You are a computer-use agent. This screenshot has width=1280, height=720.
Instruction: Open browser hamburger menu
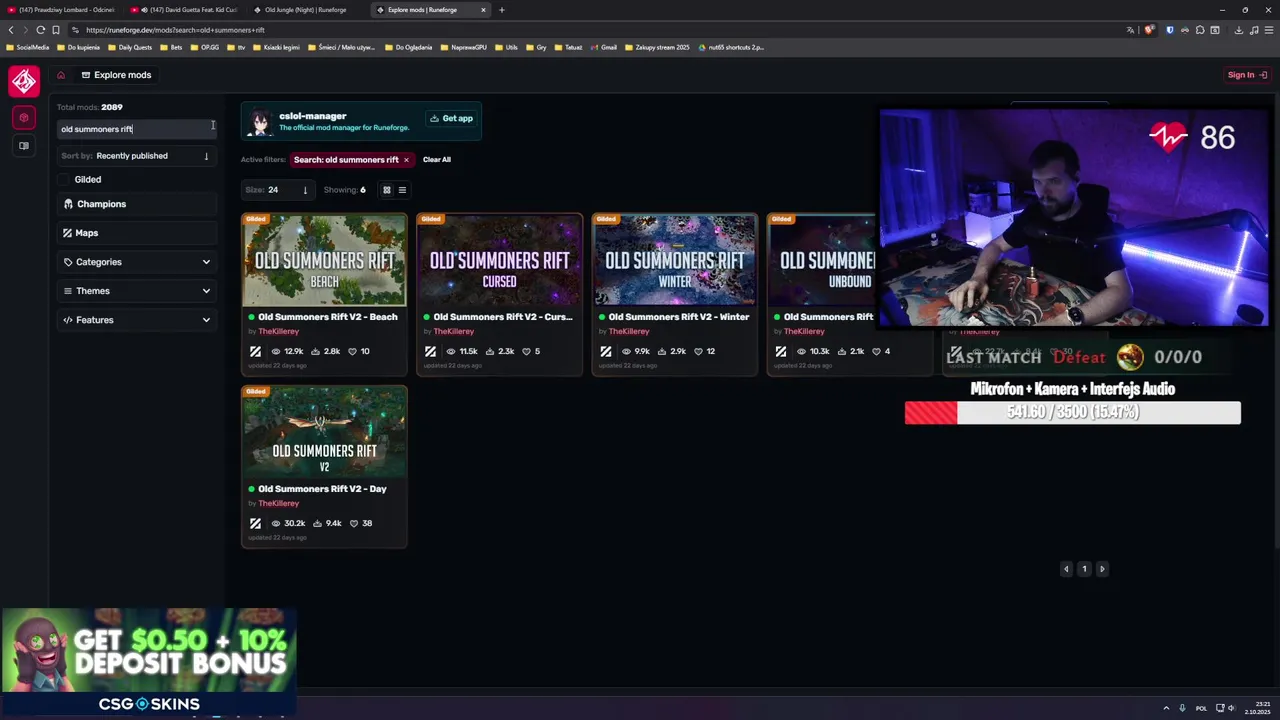[x=1268, y=30]
